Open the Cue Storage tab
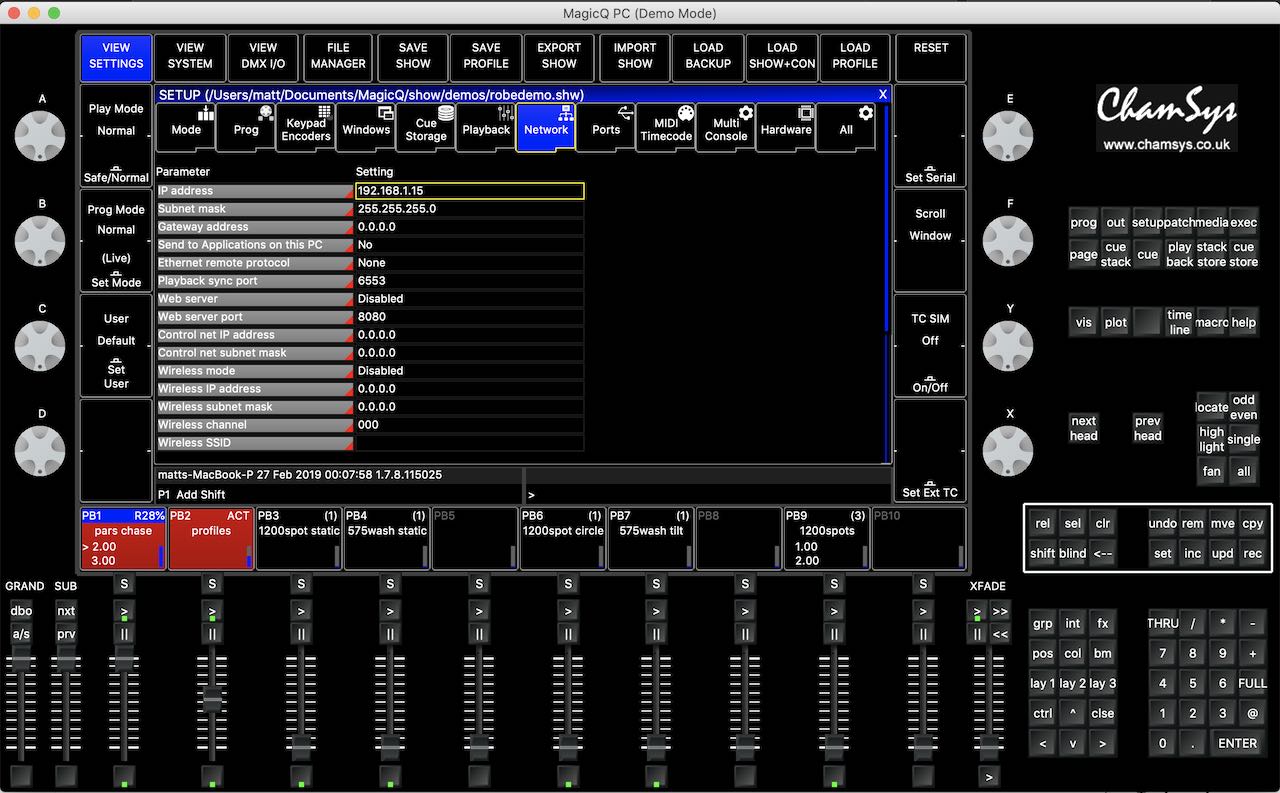The image size is (1280, 793). click(426, 128)
